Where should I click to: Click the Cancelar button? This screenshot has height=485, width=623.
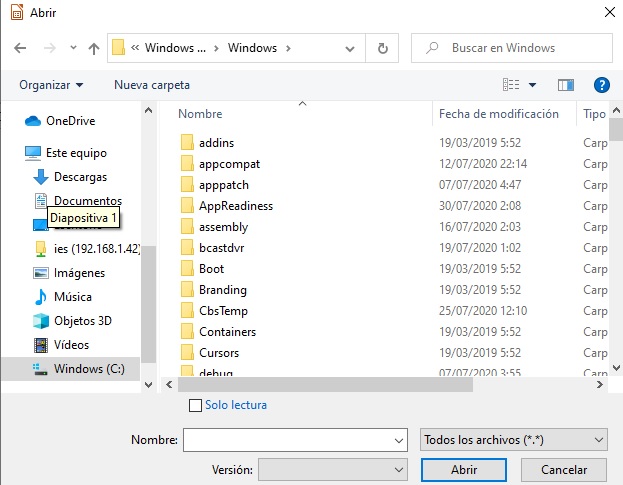click(x=564, y=470)
